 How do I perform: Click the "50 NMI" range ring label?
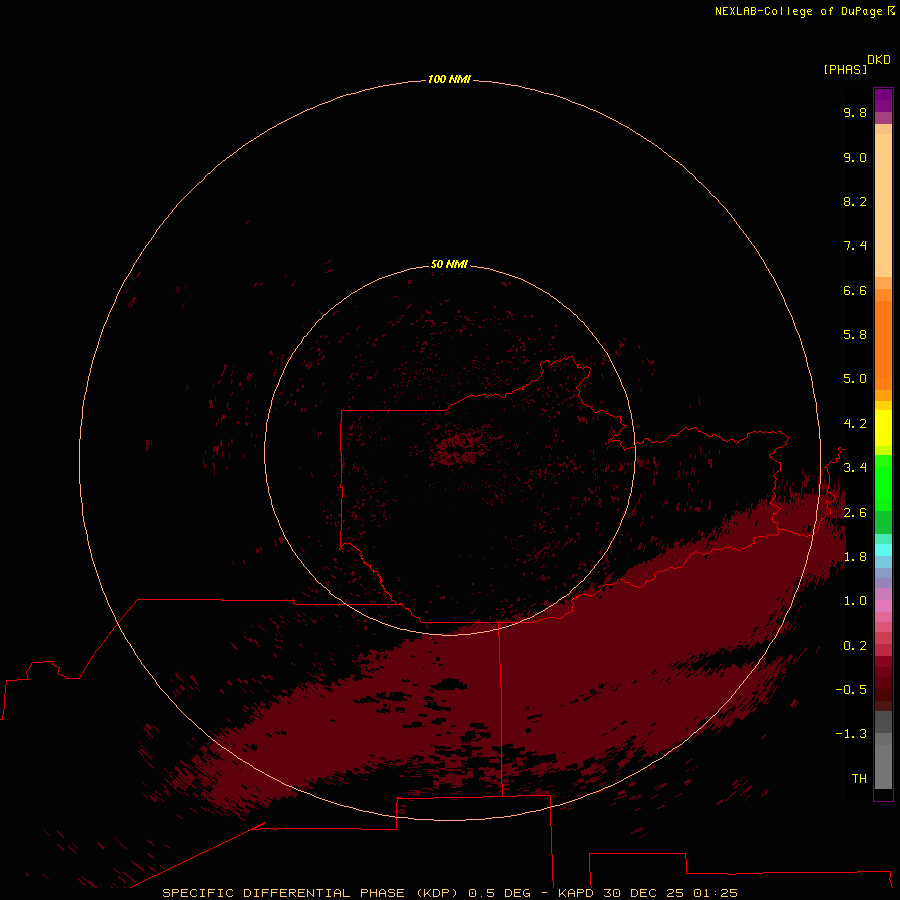(x=449, y=264)
